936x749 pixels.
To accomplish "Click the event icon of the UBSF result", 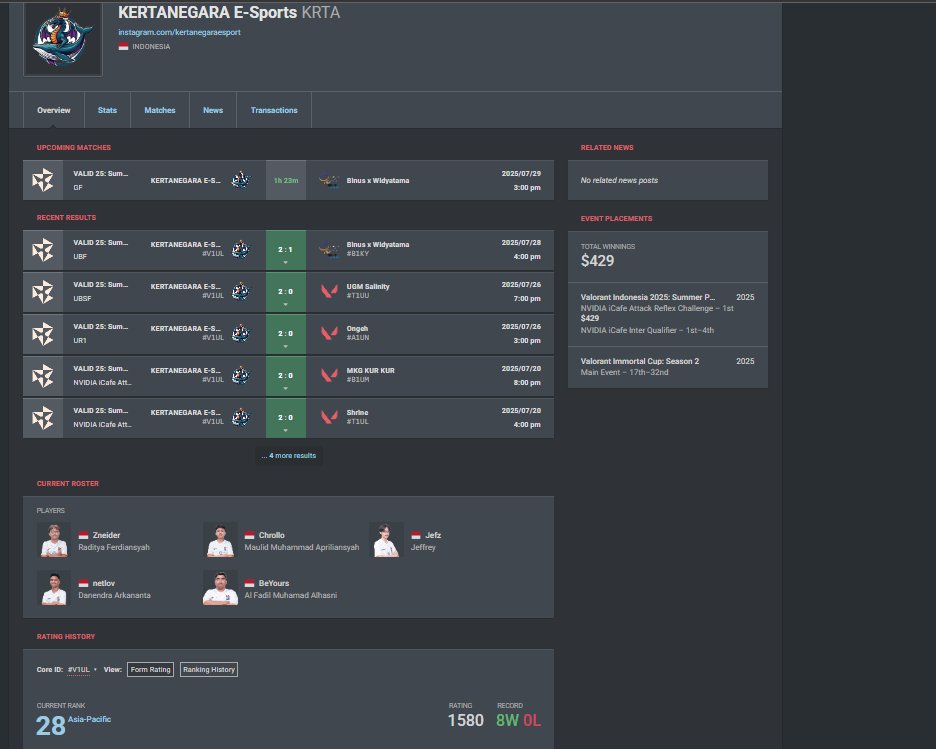I will pyautogui.click(x=43, y=292).
